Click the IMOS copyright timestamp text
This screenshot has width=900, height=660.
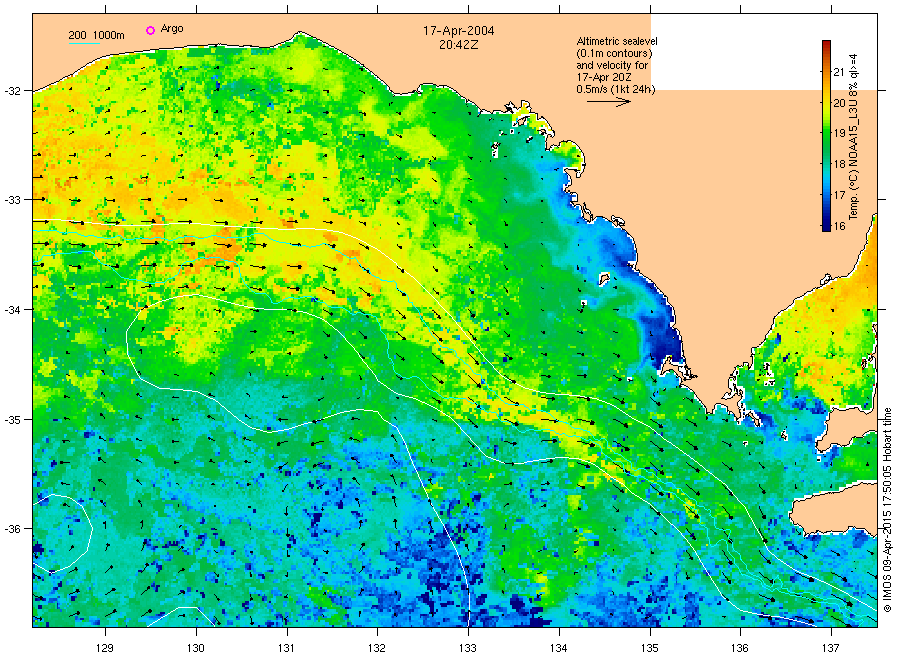(887, 510)
